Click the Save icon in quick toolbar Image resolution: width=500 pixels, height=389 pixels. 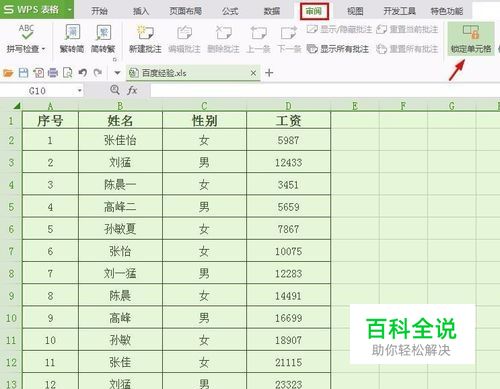tap(23, 73)
